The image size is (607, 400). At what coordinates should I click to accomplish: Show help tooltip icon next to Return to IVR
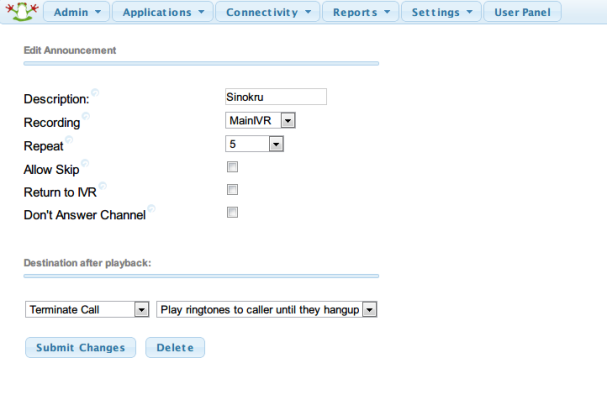pyautogui.click(x=103, y=186)
